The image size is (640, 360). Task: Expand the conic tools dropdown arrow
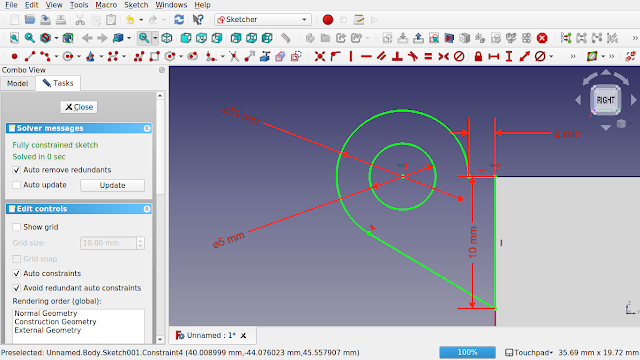tap(101, 56)
